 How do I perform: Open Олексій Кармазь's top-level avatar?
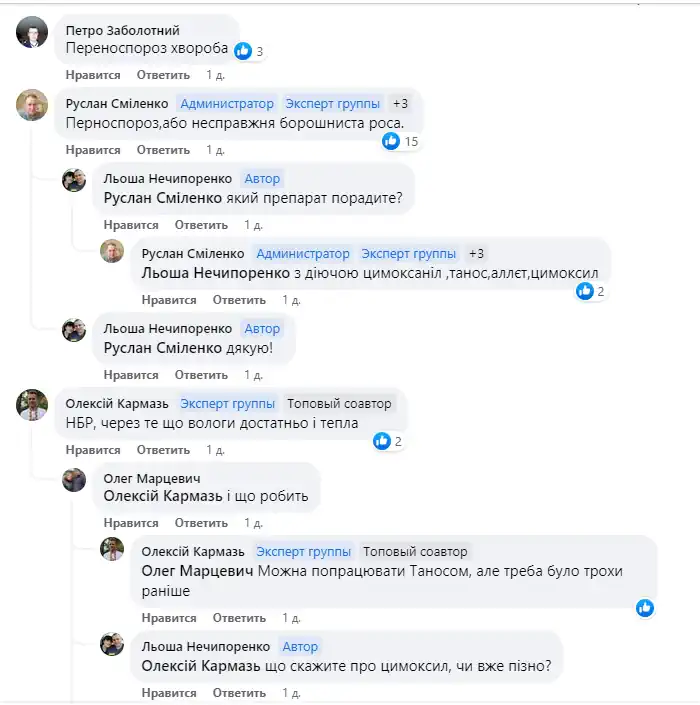(32, 405)
